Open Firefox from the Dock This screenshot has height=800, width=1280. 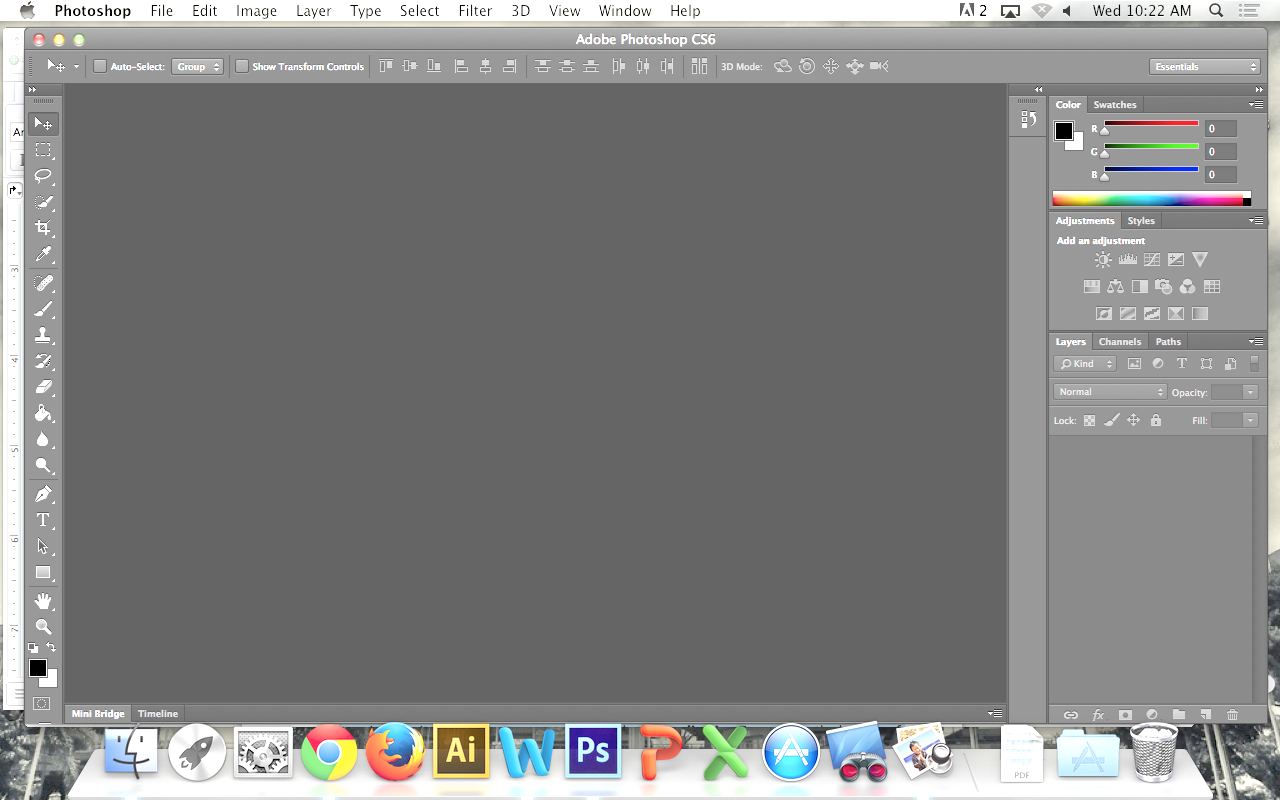[394, 752]
